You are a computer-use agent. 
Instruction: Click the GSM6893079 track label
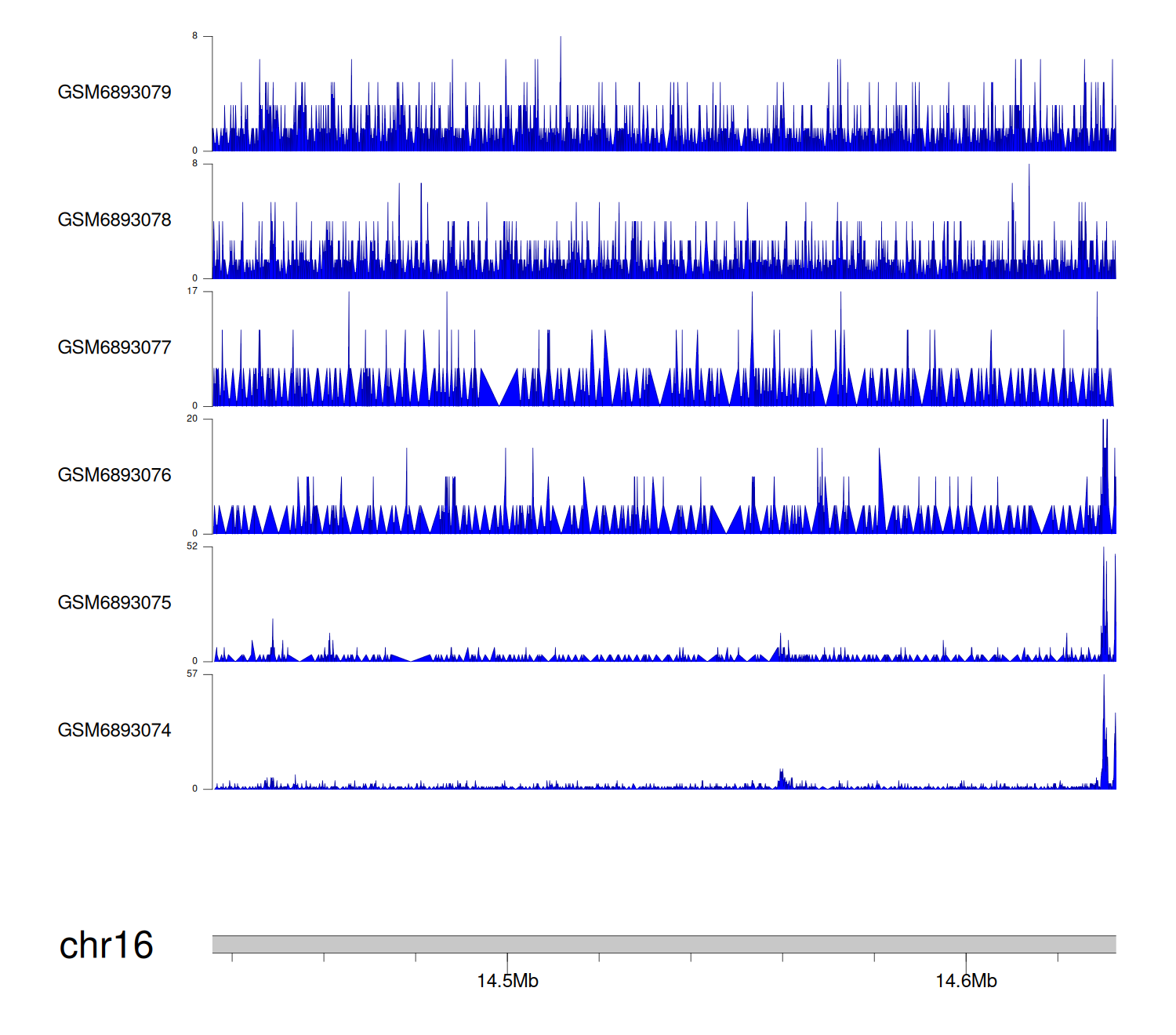click(114, 93)
